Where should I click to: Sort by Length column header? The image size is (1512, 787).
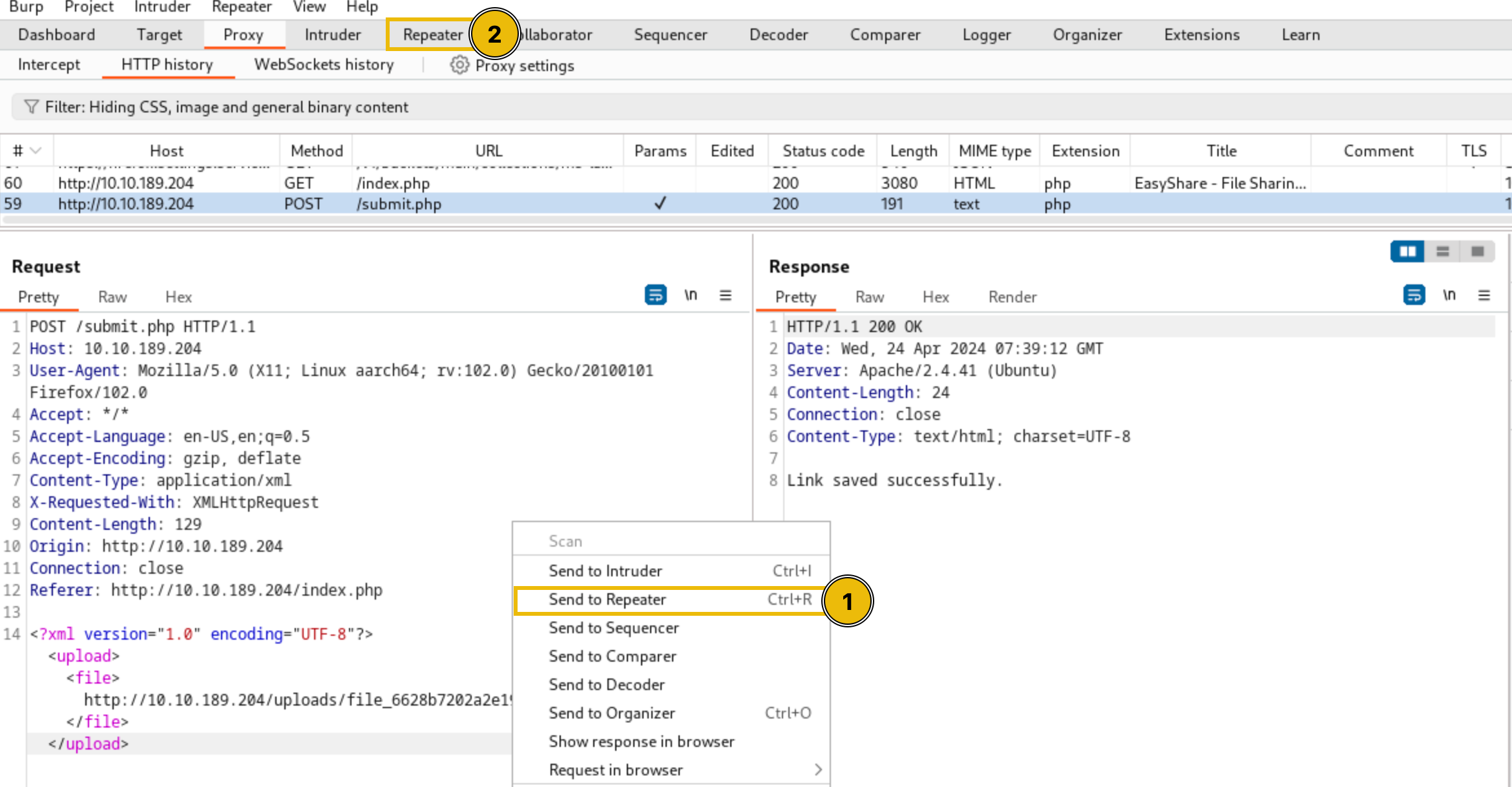tap(913, 151)
